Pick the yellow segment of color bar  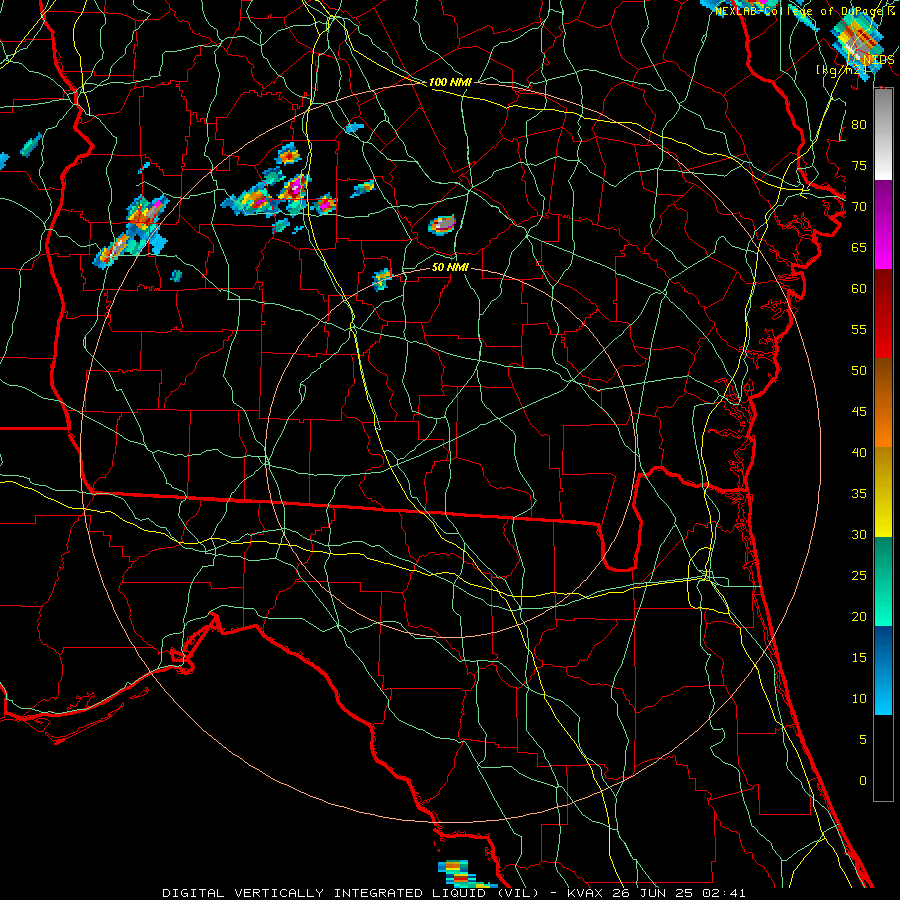(883, 492)
